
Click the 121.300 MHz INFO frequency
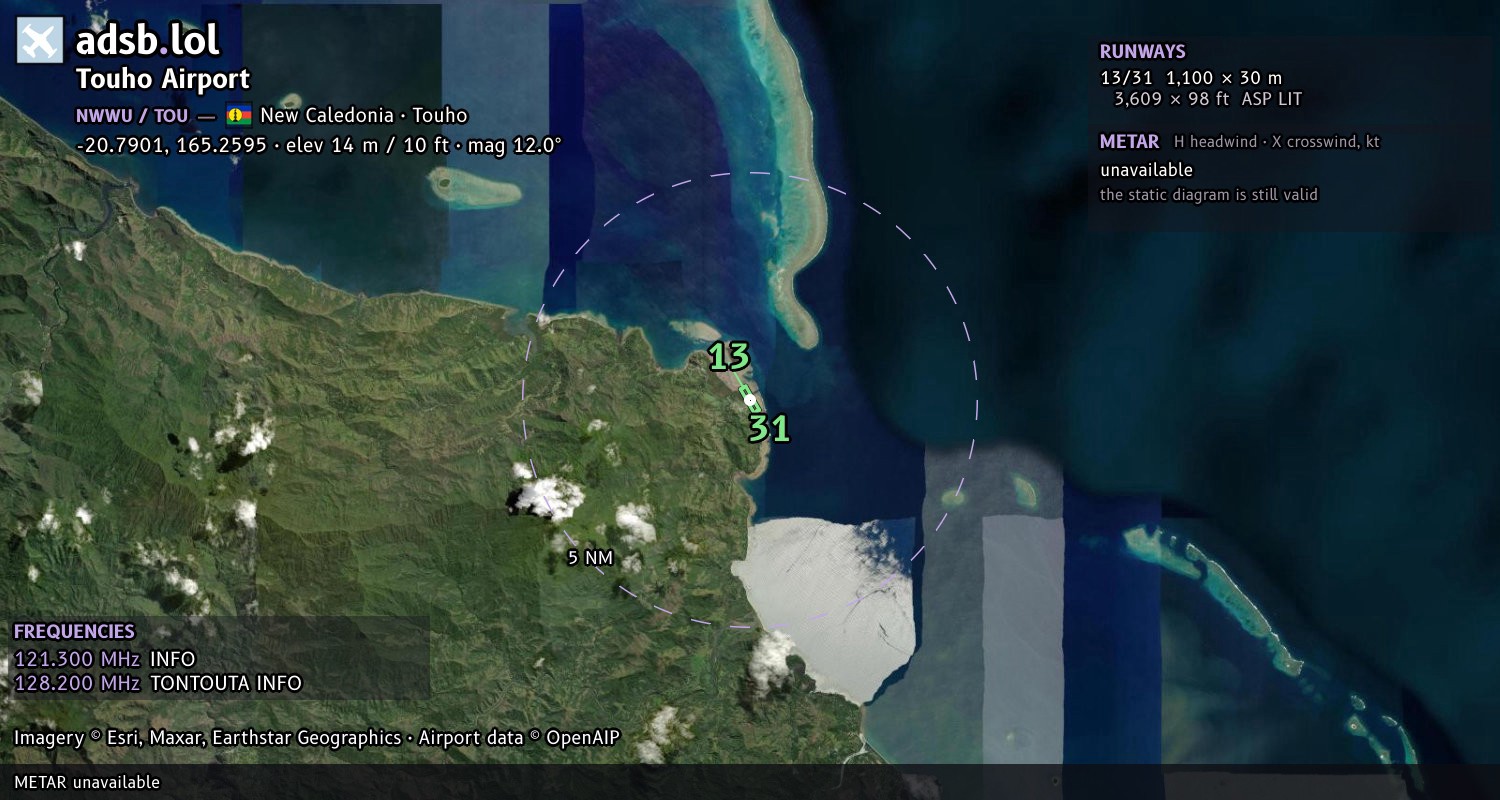pos(105,659)
